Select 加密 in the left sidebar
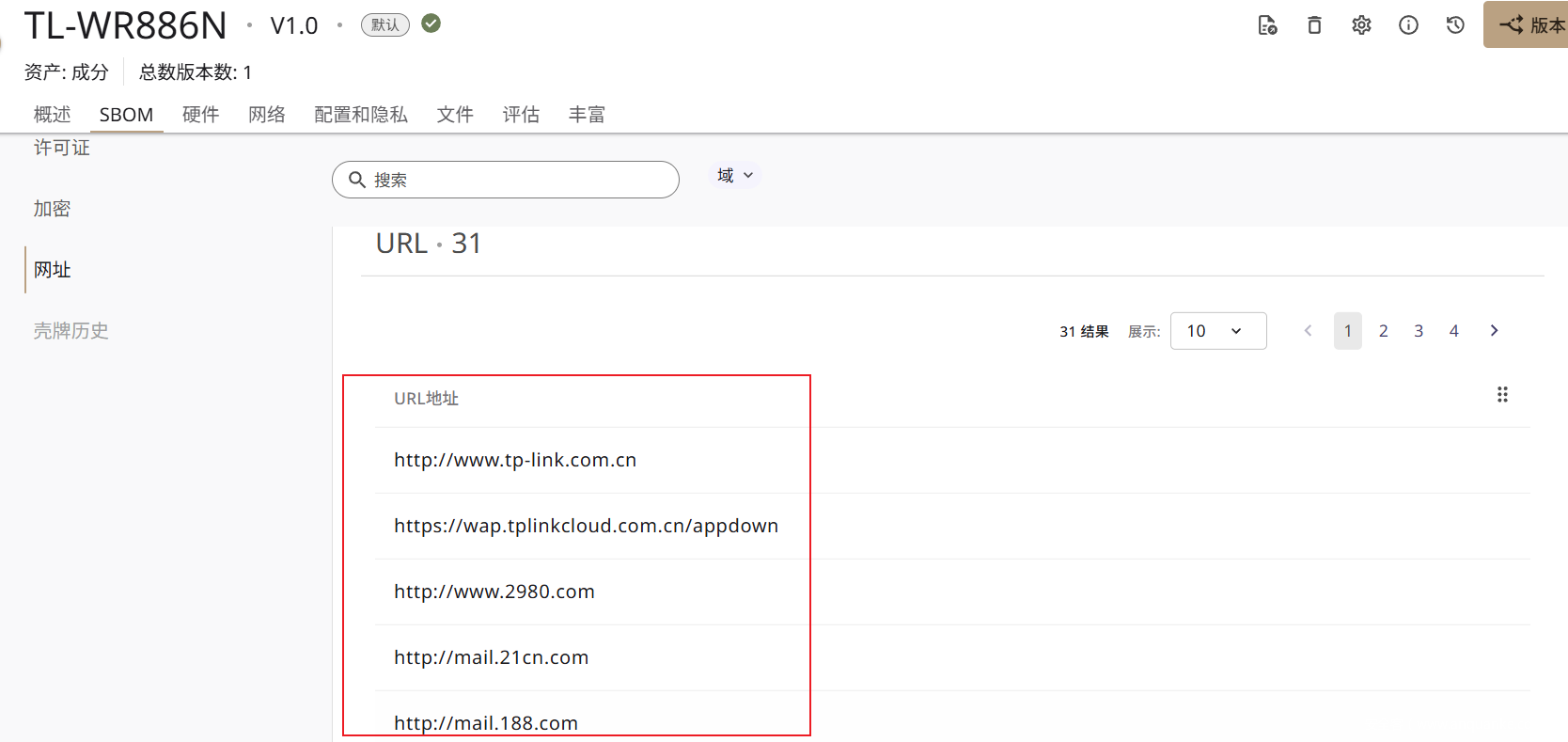 (x=53, y=209)
